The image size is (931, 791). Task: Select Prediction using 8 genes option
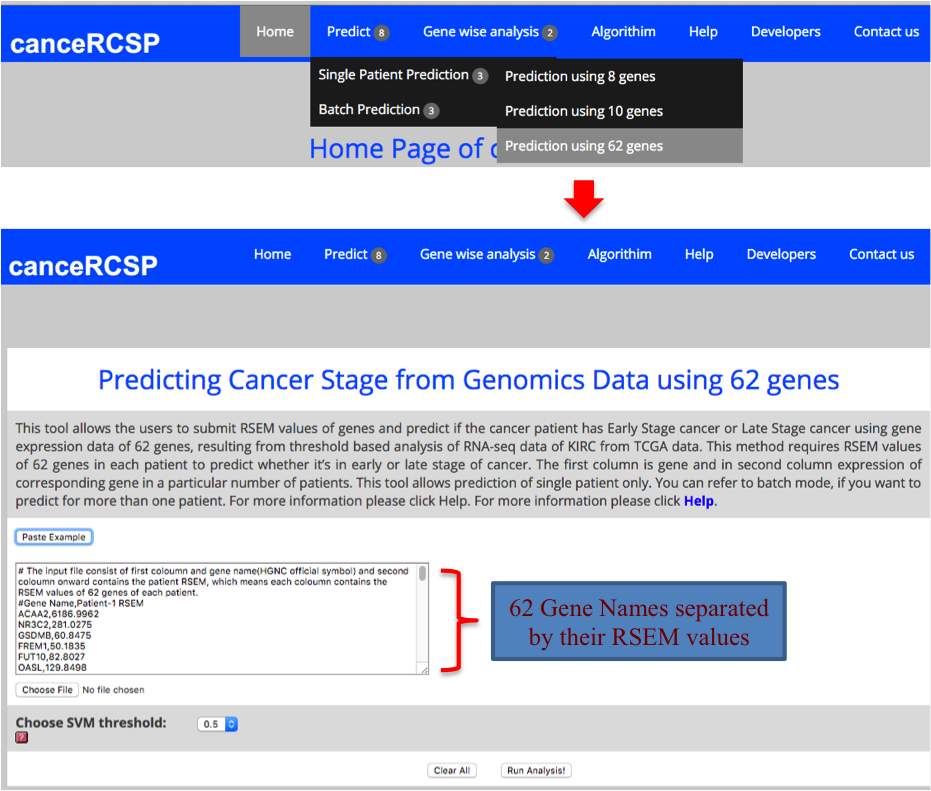580,76
